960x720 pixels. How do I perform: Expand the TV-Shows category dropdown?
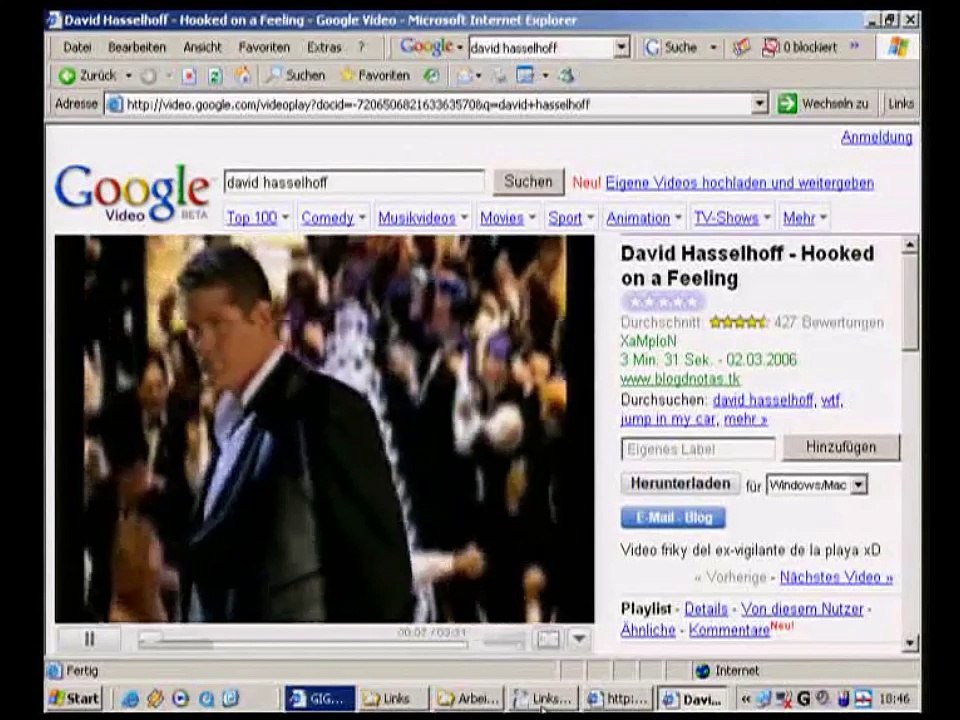pos(767,217)
